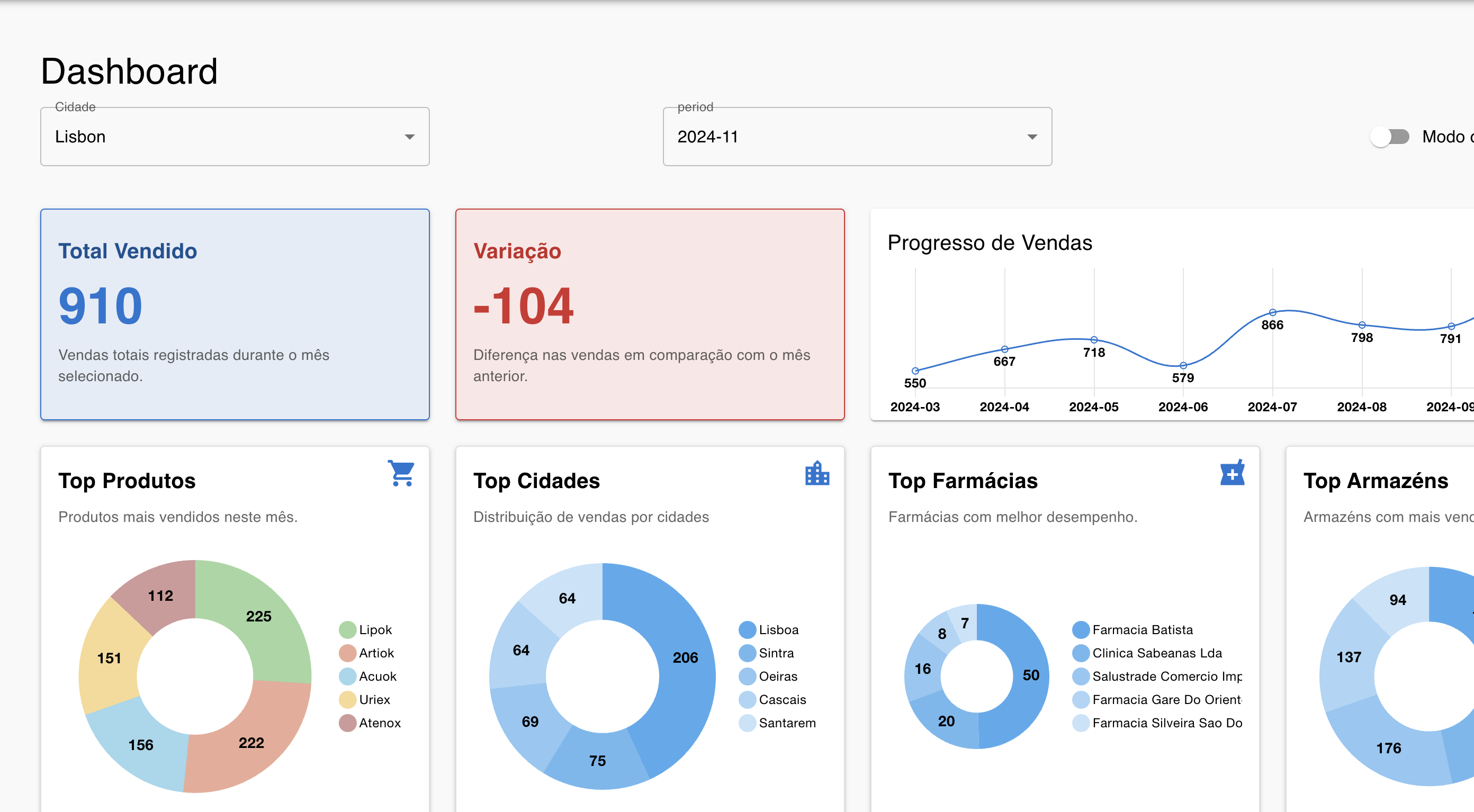
Task: Click the 2024-07 data point at 866
Action: pyautogui.click(x=1273, y=312)
